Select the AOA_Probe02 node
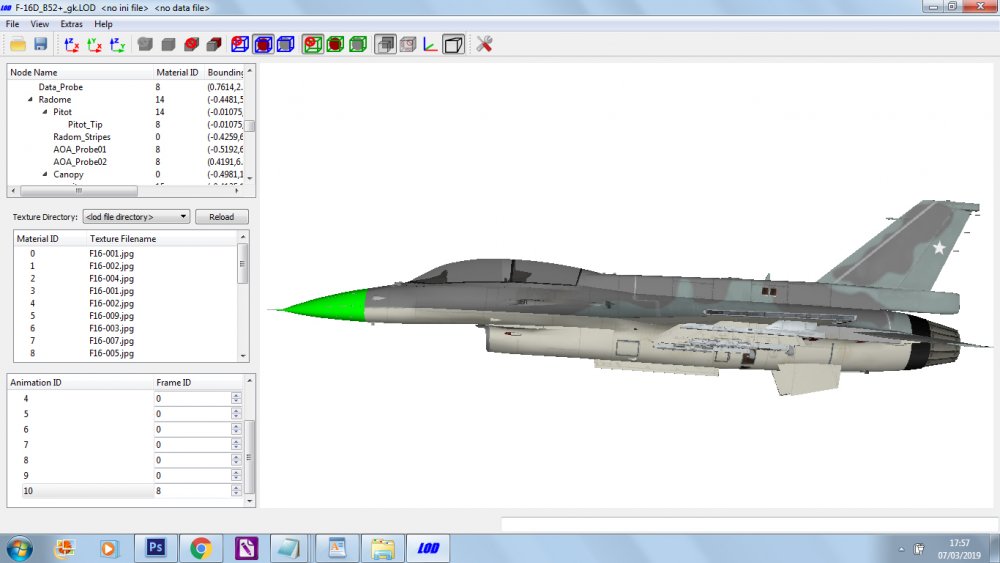This screenshot has height=563, width=1000. 80,161
